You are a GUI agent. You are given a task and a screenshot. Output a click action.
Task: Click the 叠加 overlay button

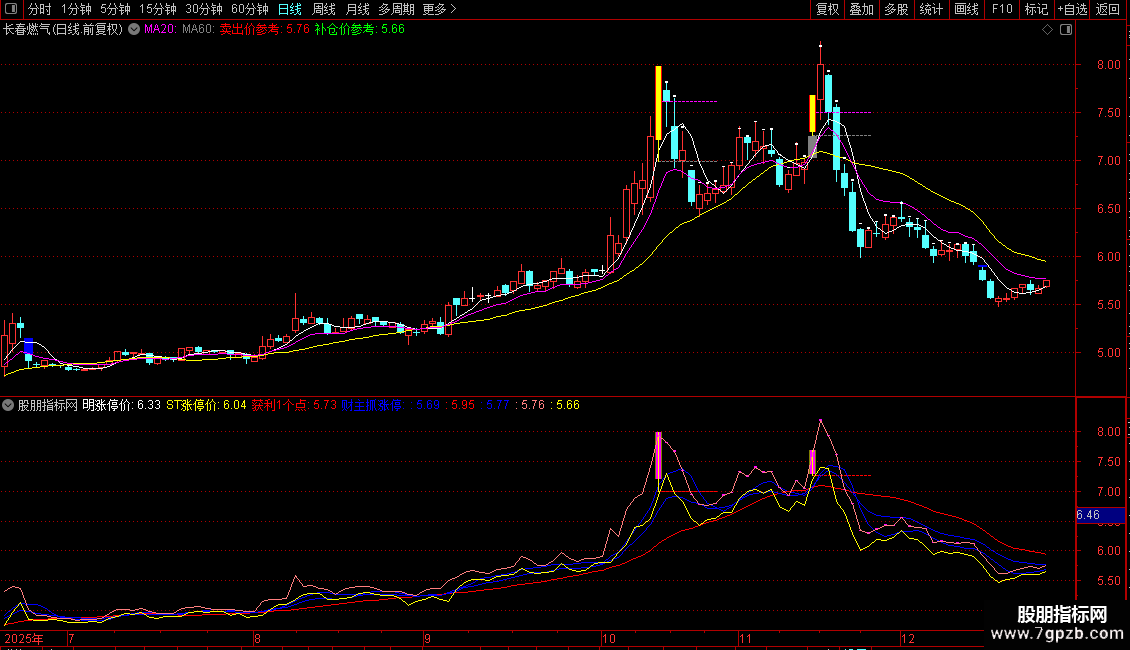click(861, 9)
